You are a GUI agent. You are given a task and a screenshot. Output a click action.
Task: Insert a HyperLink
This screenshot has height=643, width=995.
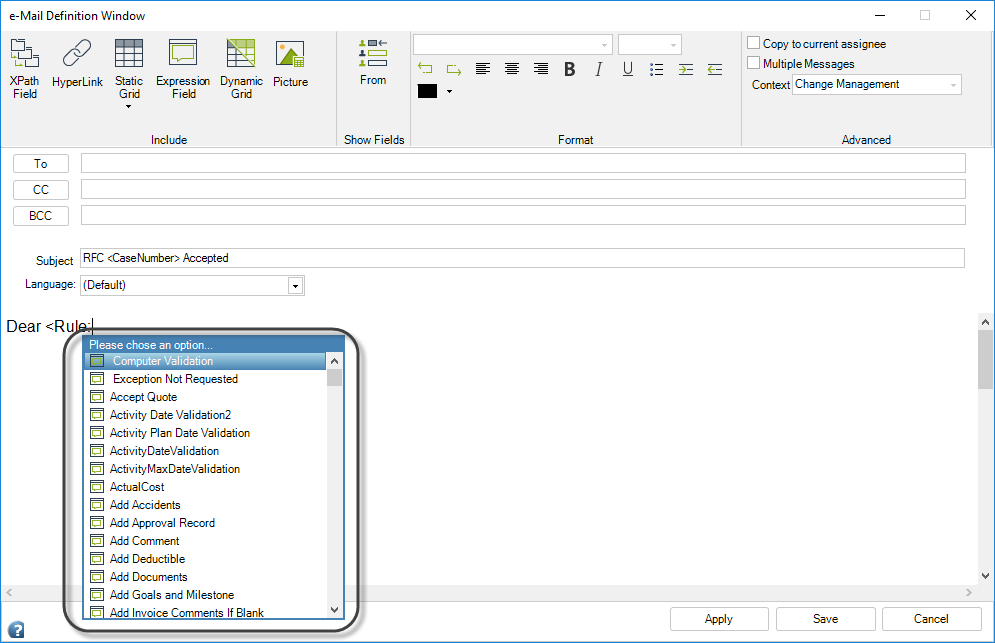coord(77,63)
